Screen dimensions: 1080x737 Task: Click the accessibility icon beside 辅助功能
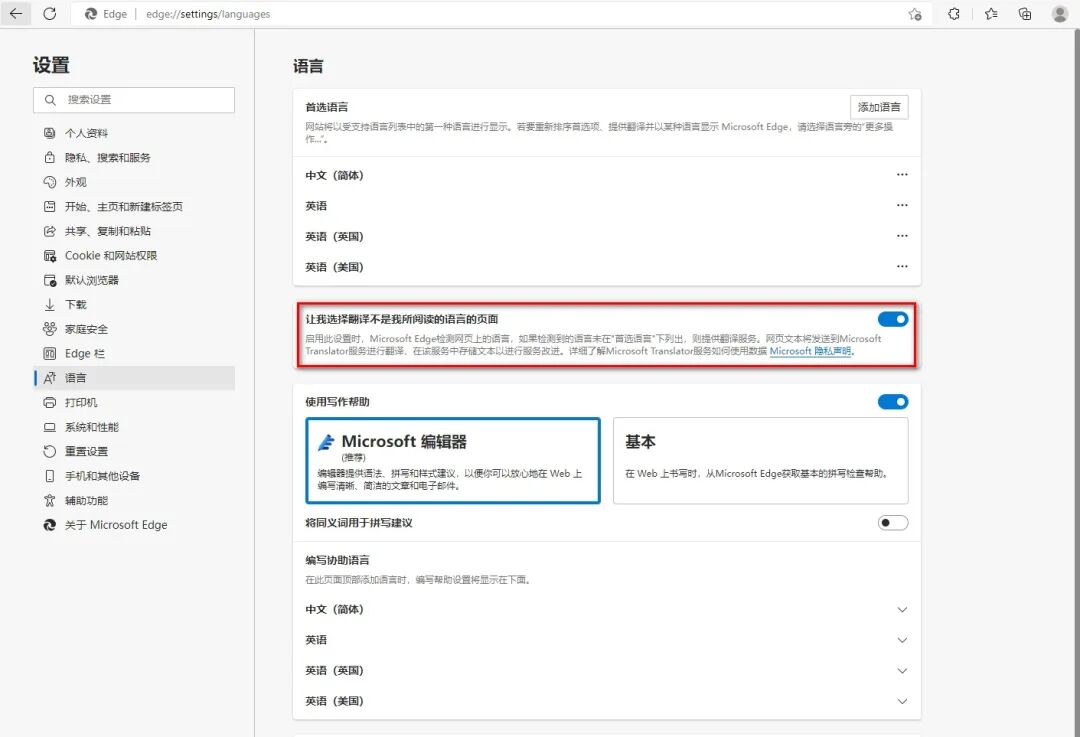(50, 500)
